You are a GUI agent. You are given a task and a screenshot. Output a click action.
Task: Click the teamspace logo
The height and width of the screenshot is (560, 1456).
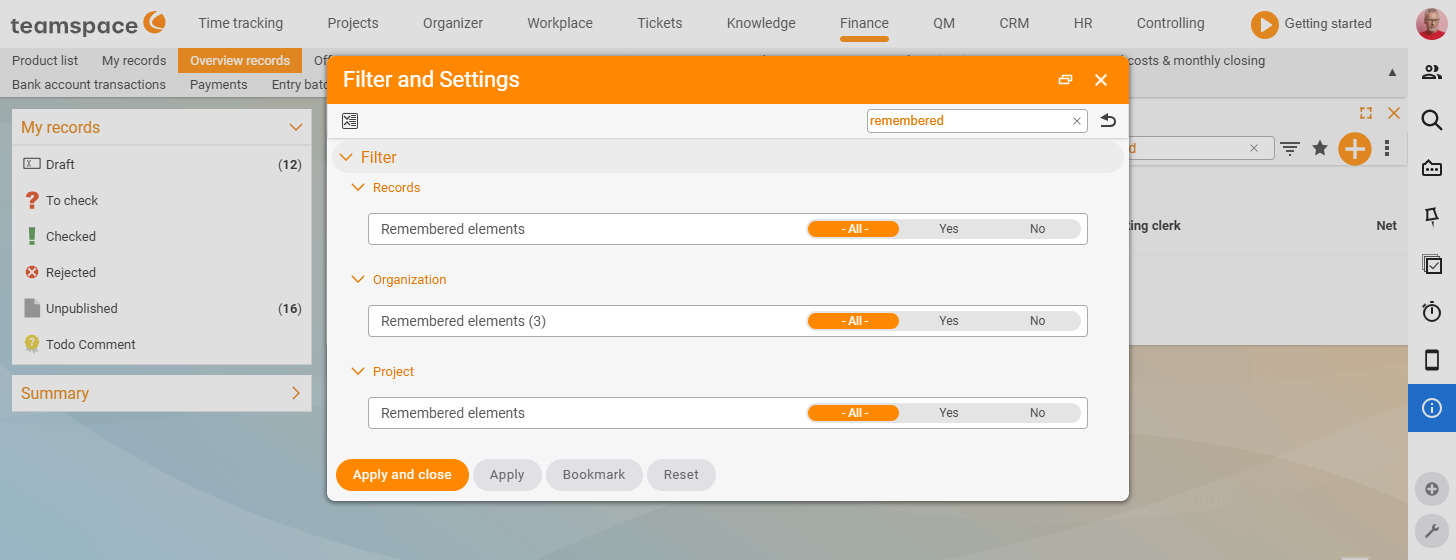point(88,23)
